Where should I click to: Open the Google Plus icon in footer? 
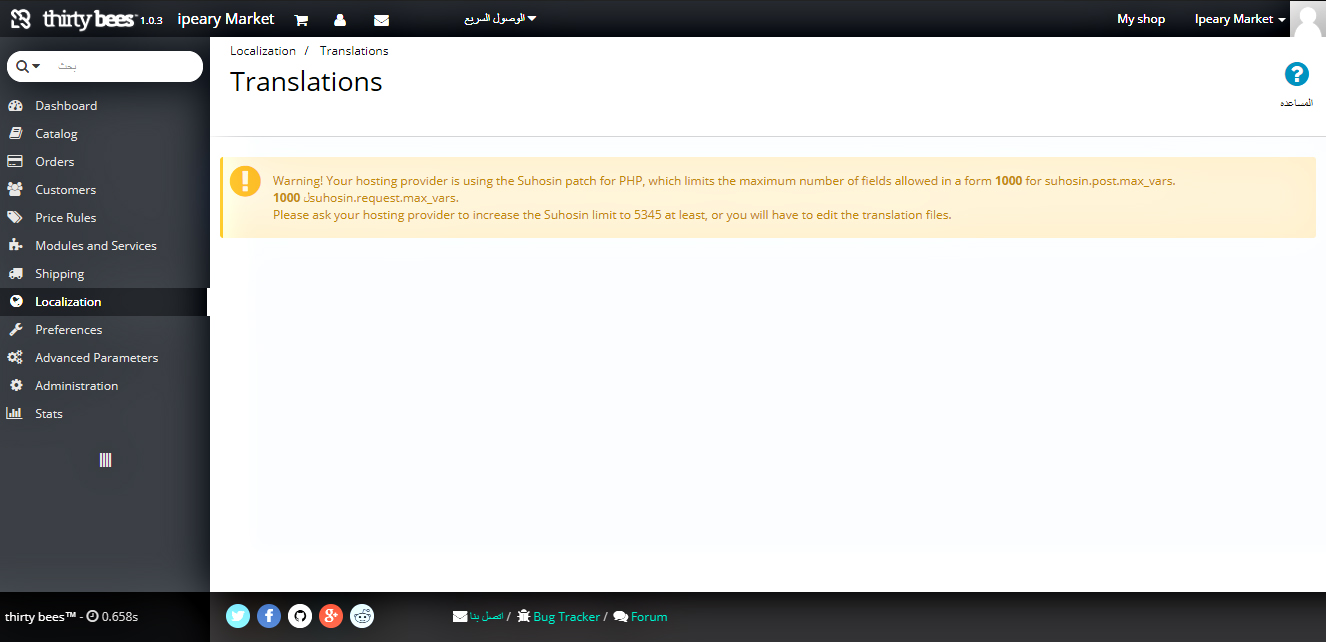coord(331,616)
